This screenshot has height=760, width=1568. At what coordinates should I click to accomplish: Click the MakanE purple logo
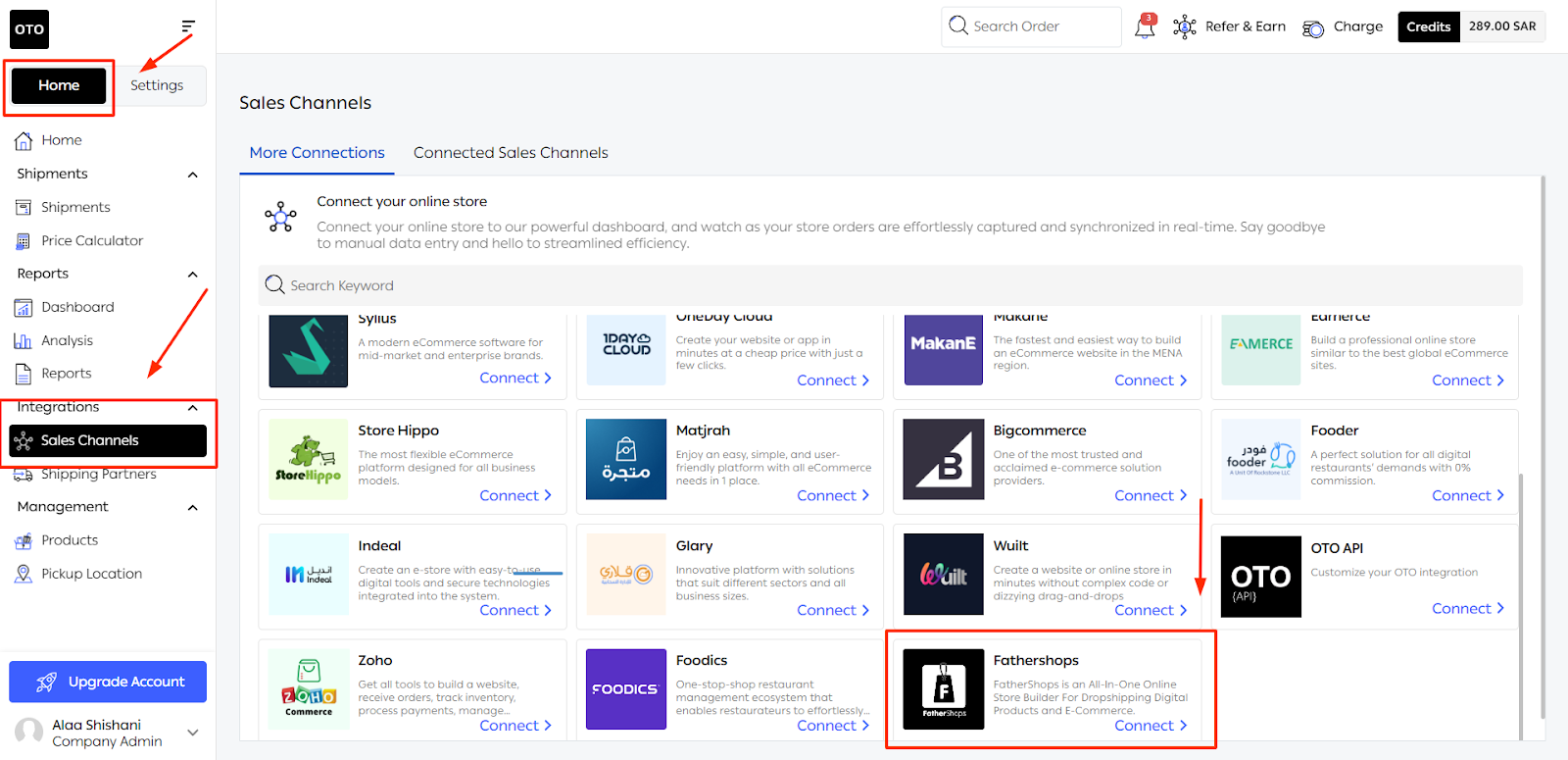tap(944, 349)
